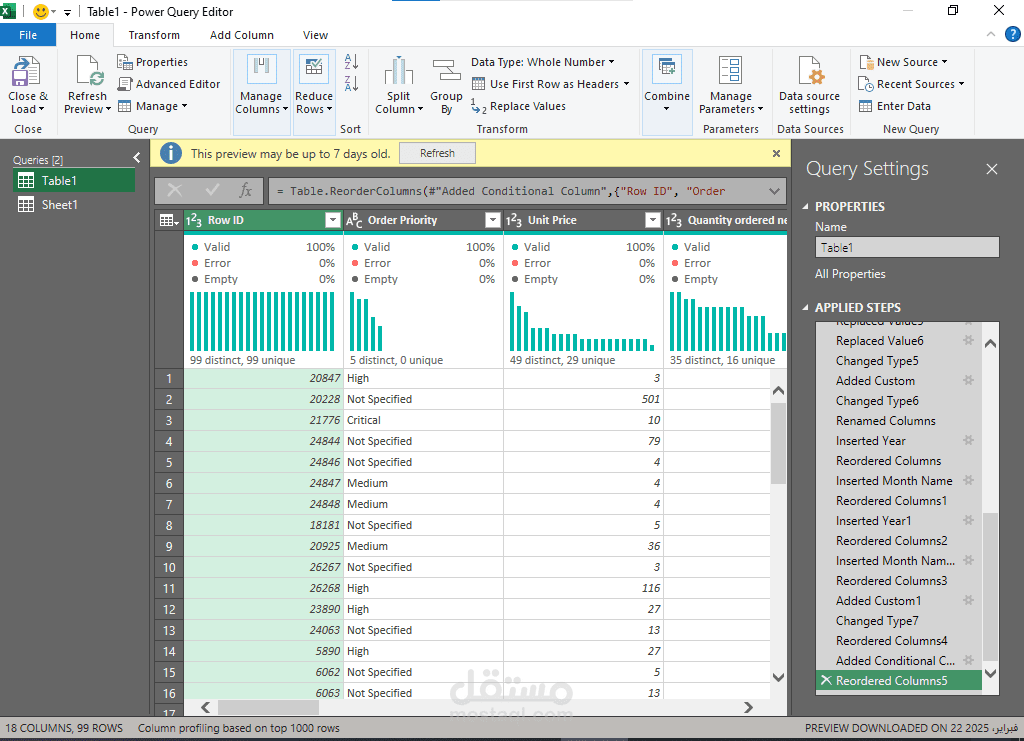
Task: Open gear settings for Inserted Month Name step
Action: [x=968, y=480]
